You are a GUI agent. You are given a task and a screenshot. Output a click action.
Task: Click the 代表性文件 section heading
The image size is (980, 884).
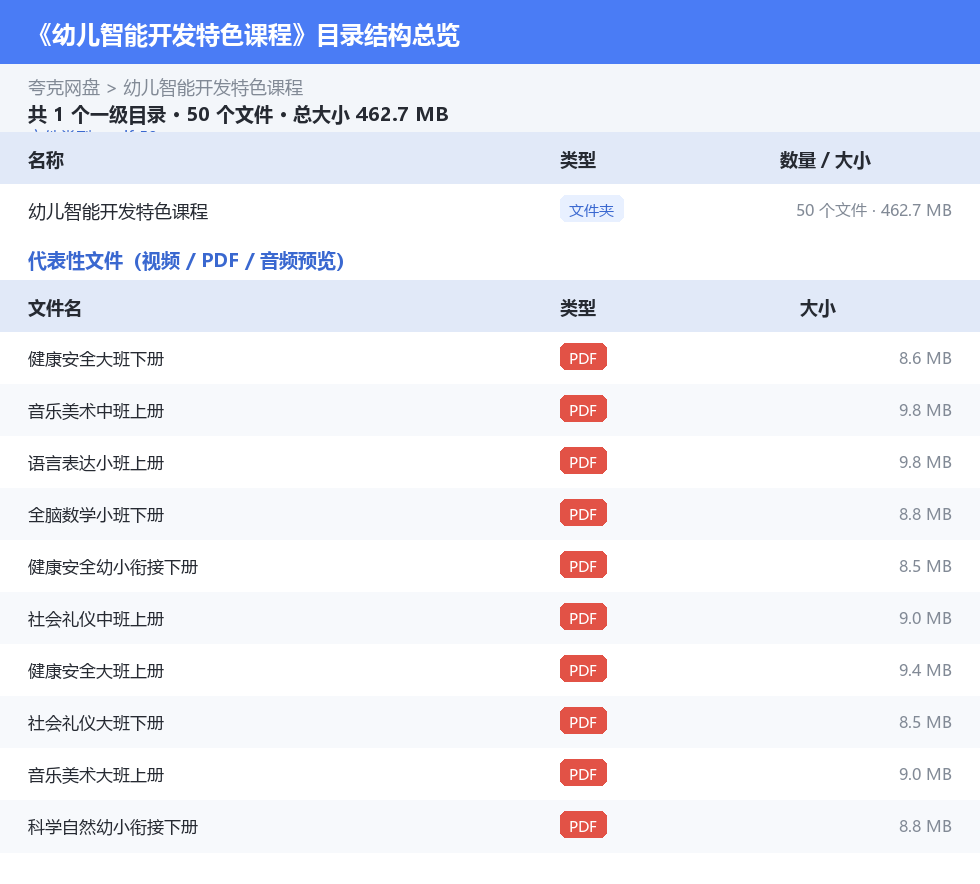coord(186,261)
